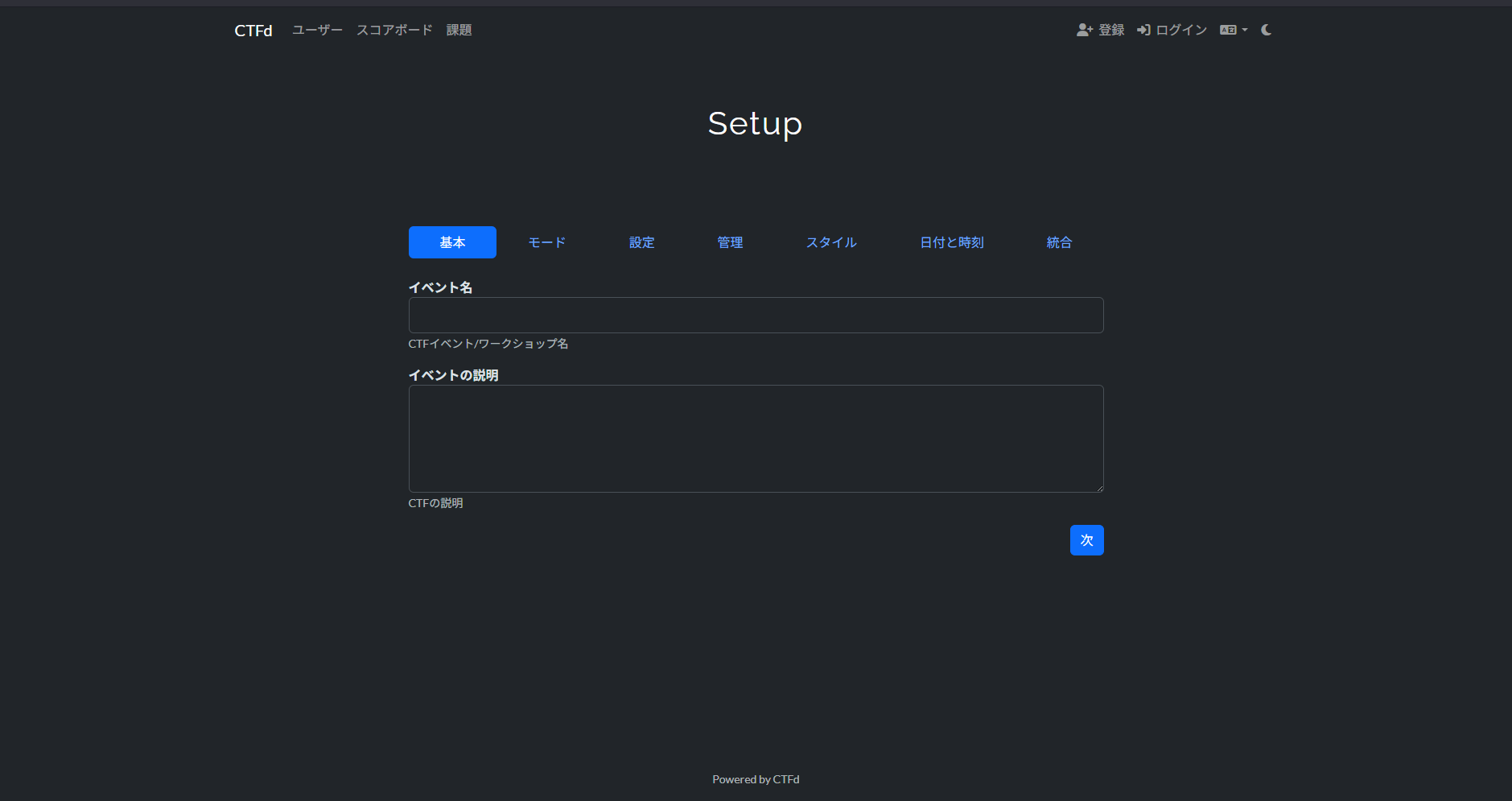Open the スタイル tab
1512x801 pixels.
(831, 242)
